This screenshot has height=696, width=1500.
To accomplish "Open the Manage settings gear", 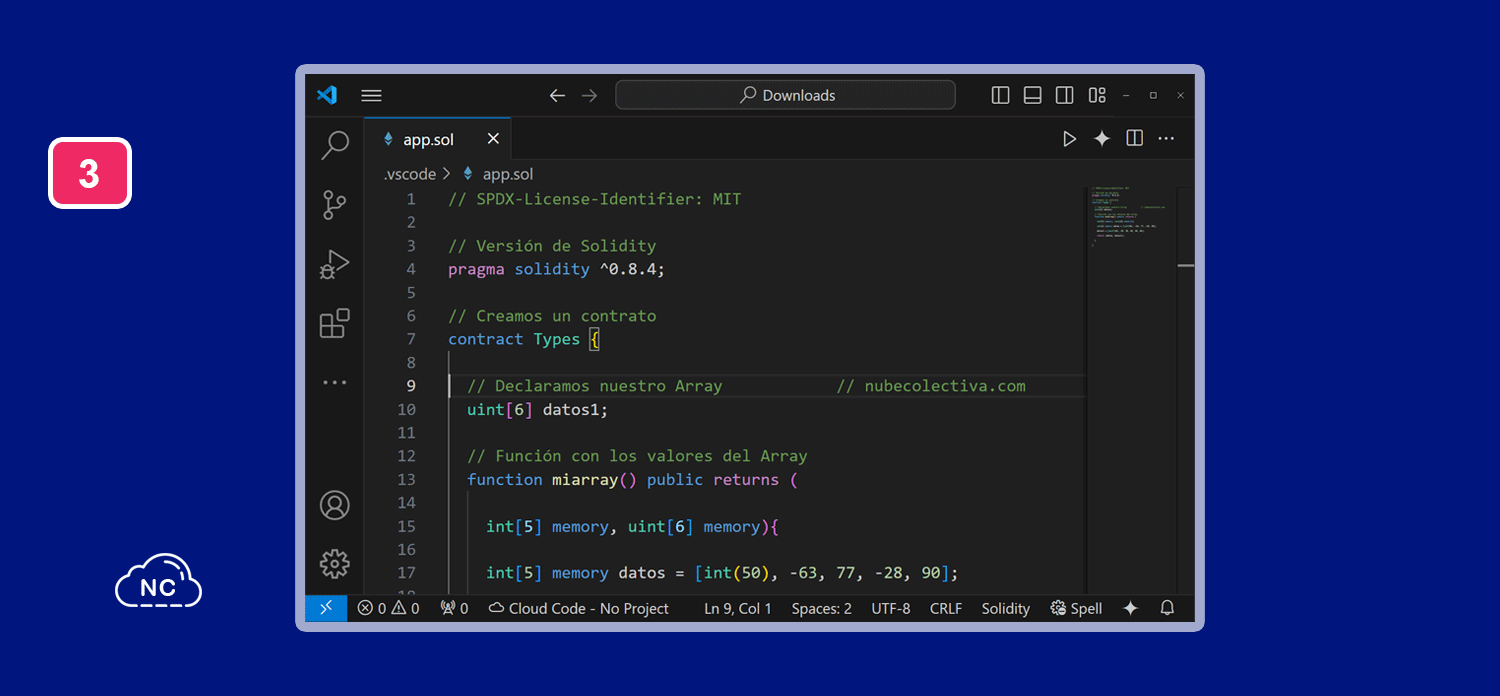I will tap(334, 564).
